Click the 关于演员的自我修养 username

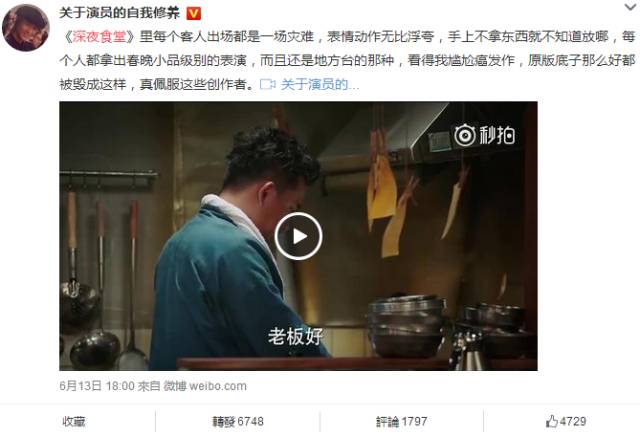coord(120,13)
